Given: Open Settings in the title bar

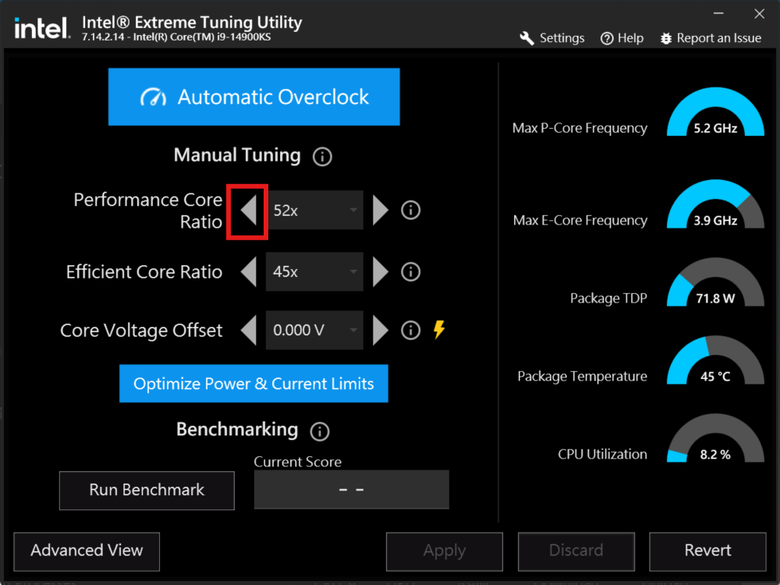Looking at the screenshot, I should (x=552, y=38).
